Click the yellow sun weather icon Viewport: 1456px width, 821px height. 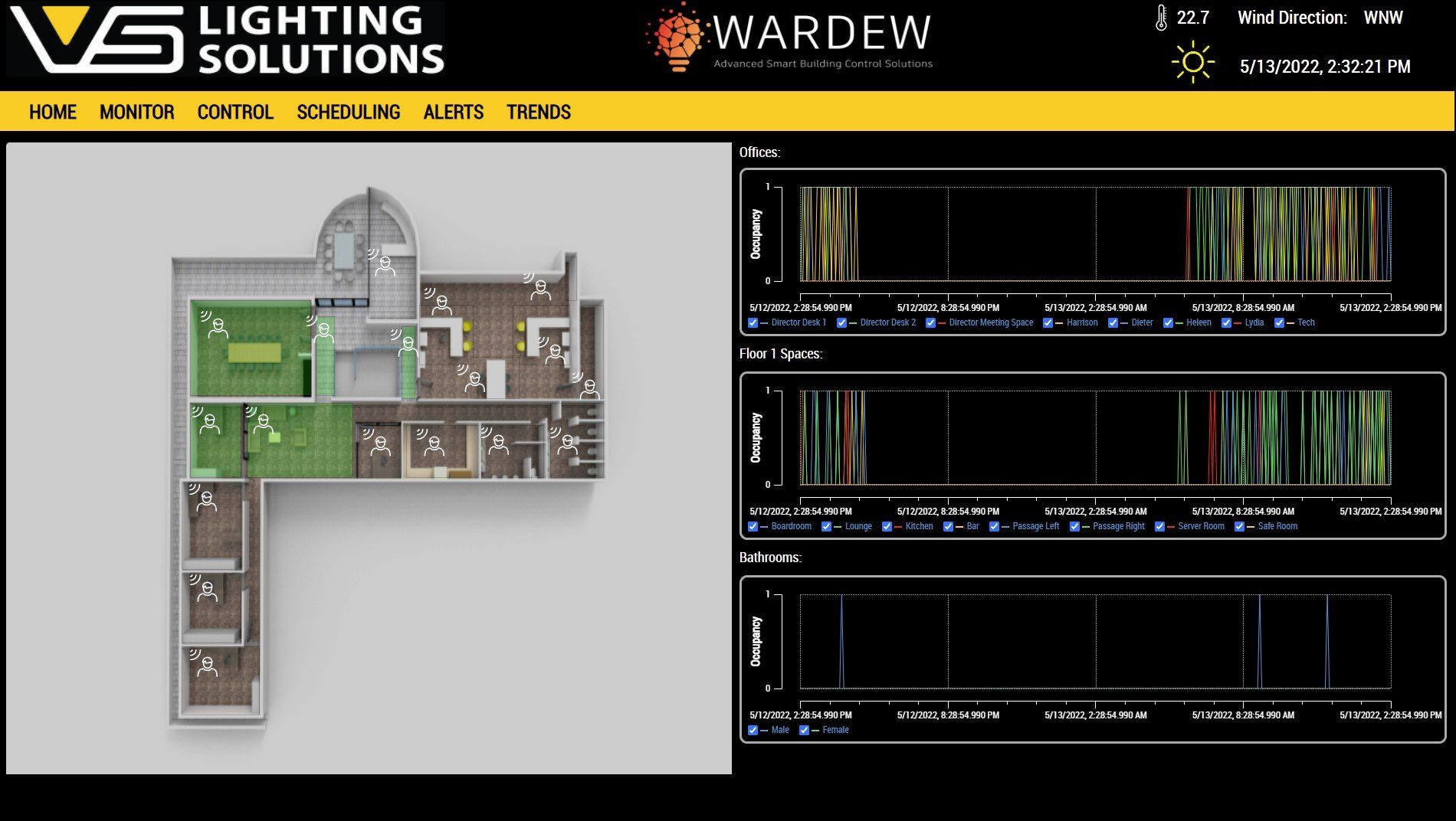click(x=1192, y=63)
